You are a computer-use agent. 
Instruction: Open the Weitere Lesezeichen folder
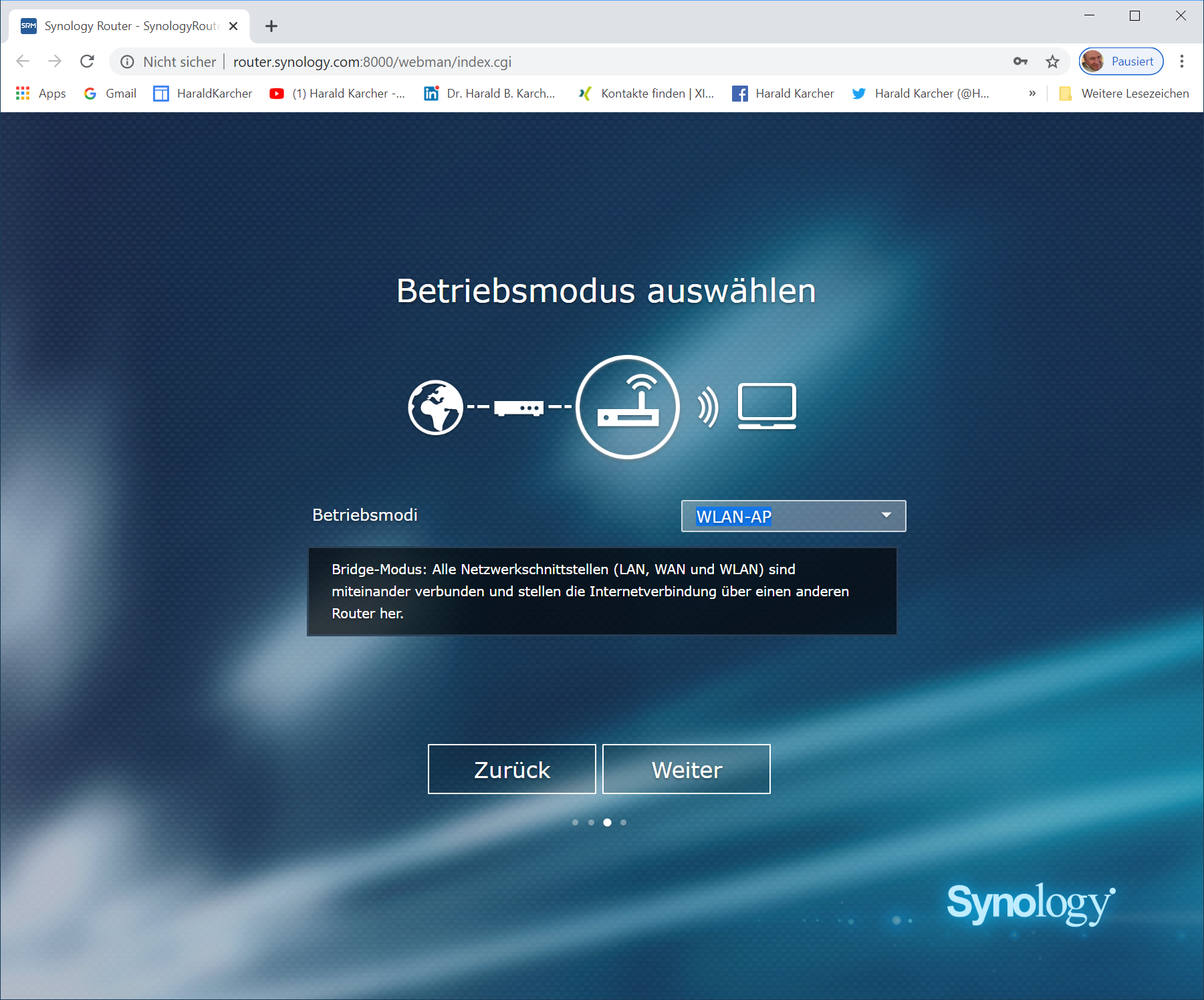tap(1124, 94)
